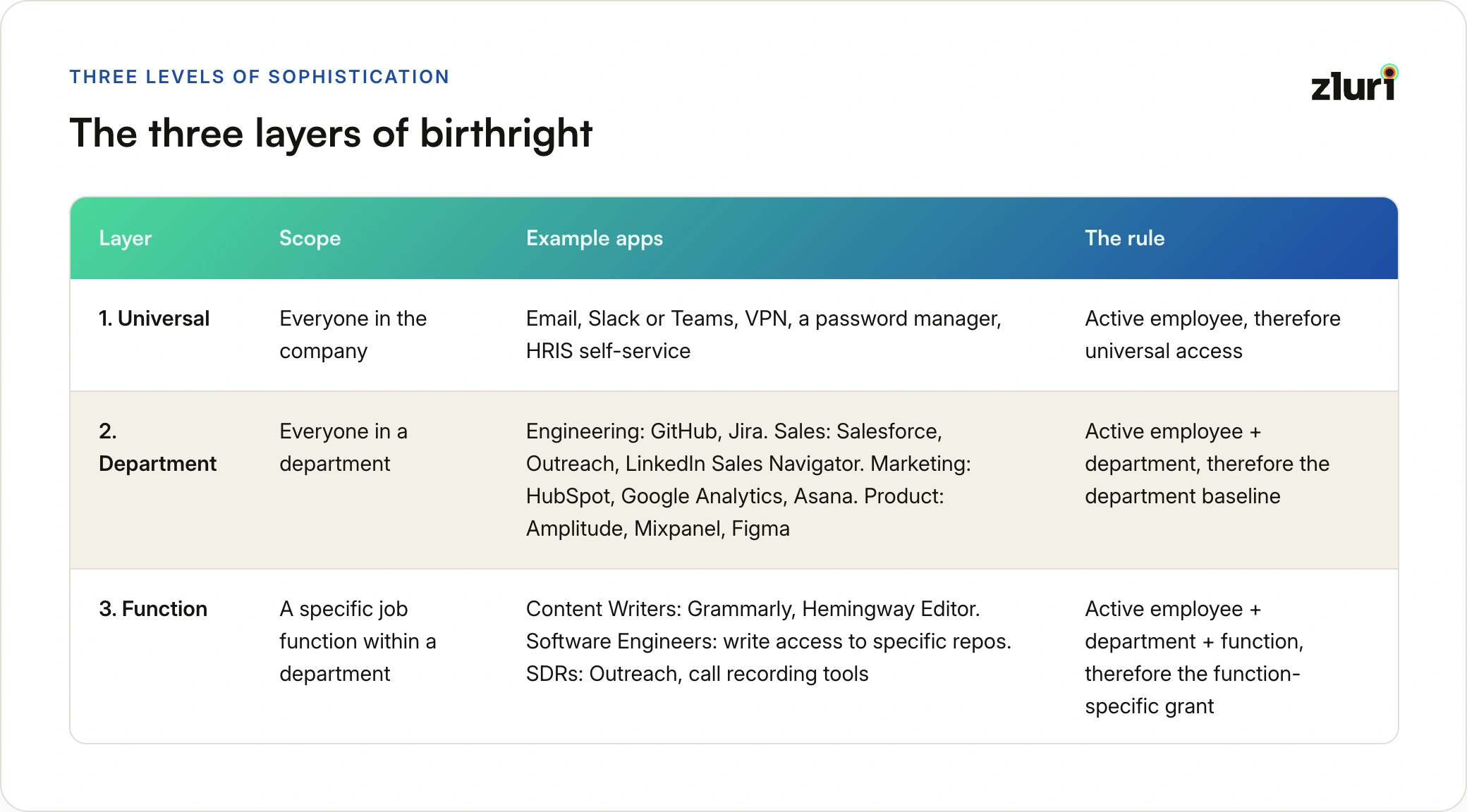Image resolution: width=1467 pixels, height=812 pixels.
Task: Select the heading 'The three layers of birthright'
Action: pyautogui.click(x=331, y=133)
